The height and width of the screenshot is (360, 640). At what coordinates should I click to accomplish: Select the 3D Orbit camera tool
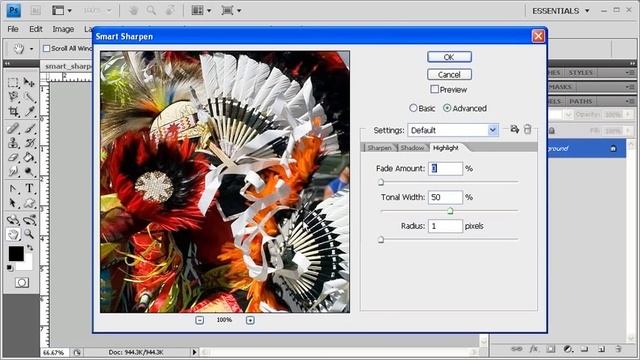coord(29,220)
